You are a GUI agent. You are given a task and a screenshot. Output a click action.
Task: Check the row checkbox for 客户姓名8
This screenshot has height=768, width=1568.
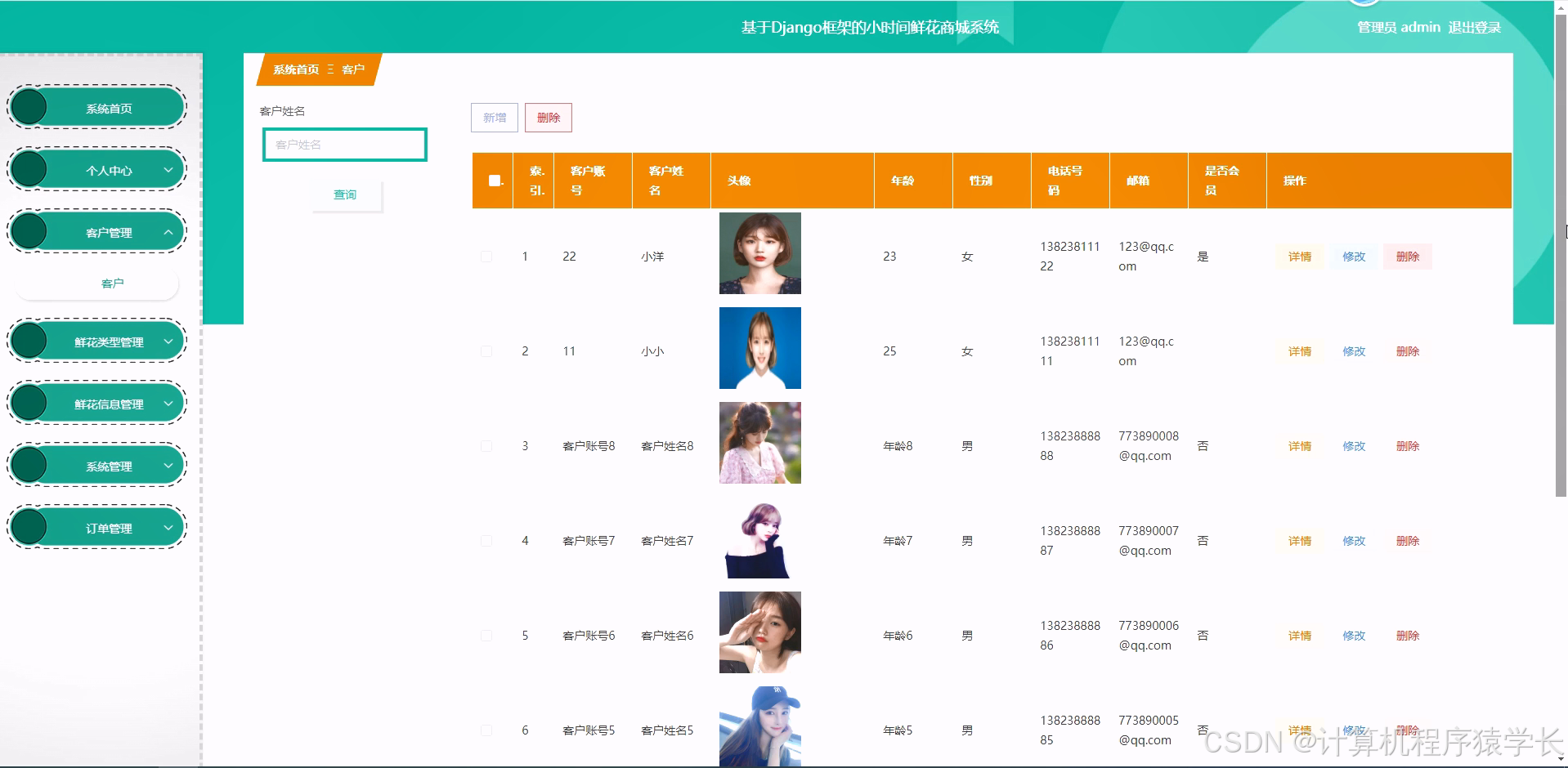pos(486,446)
